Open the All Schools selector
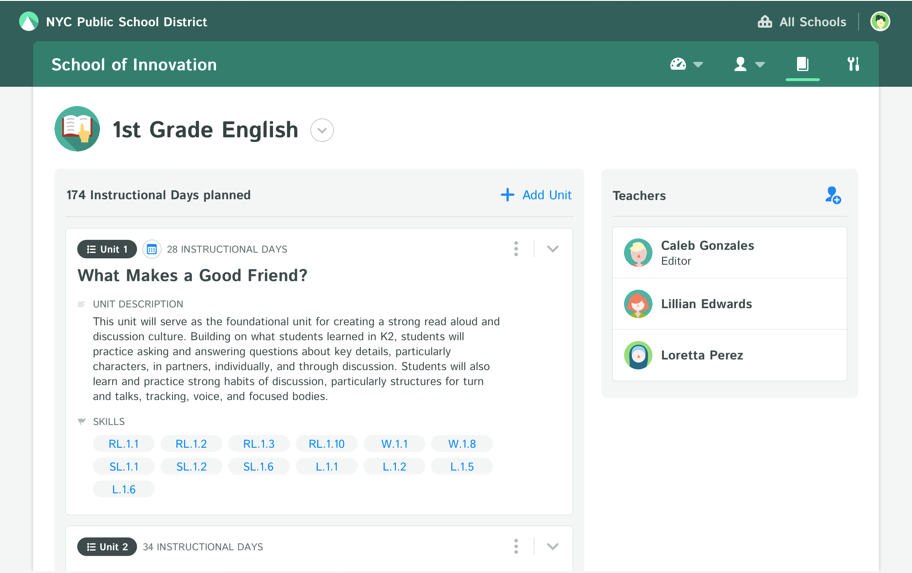The image size is (912, 573). pyautogui.click(x=801, y=22)
